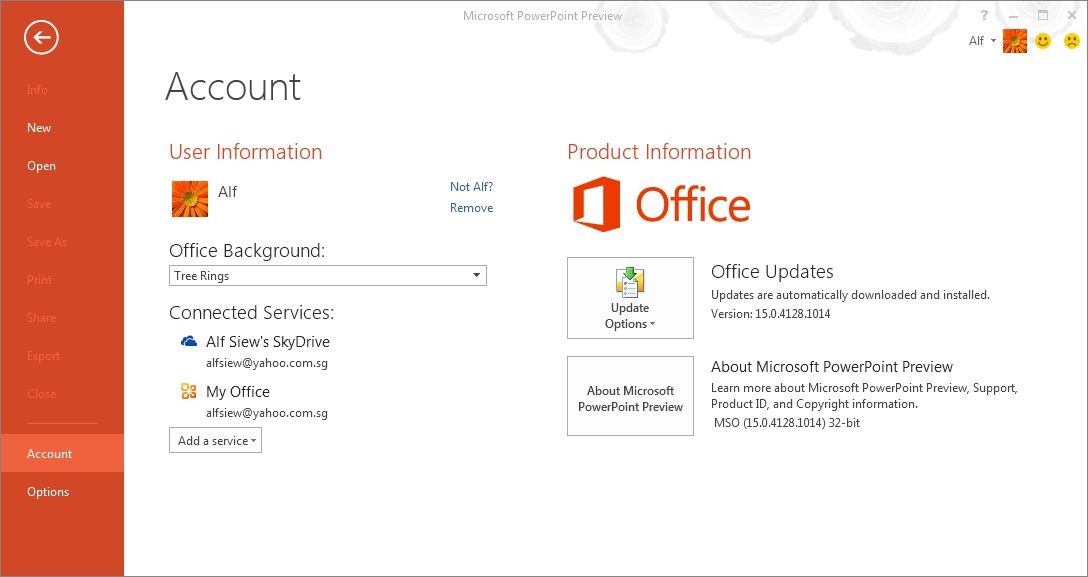Open the Alf account dropdown in the title bar
The height and width of the screenshot is (577, 1088).
982,41
